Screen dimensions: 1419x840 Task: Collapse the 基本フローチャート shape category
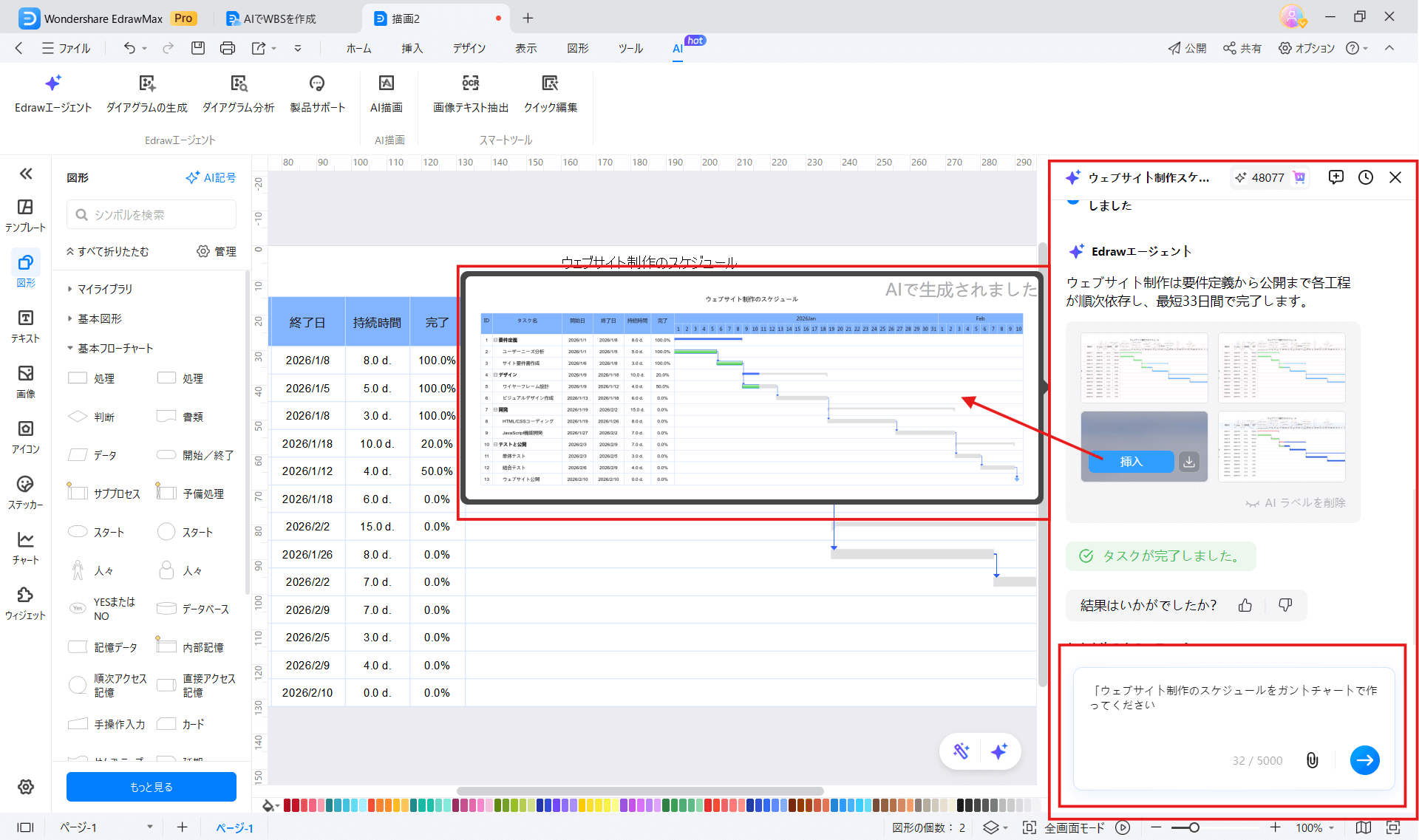pyautogui.click(x=115, y=348)
